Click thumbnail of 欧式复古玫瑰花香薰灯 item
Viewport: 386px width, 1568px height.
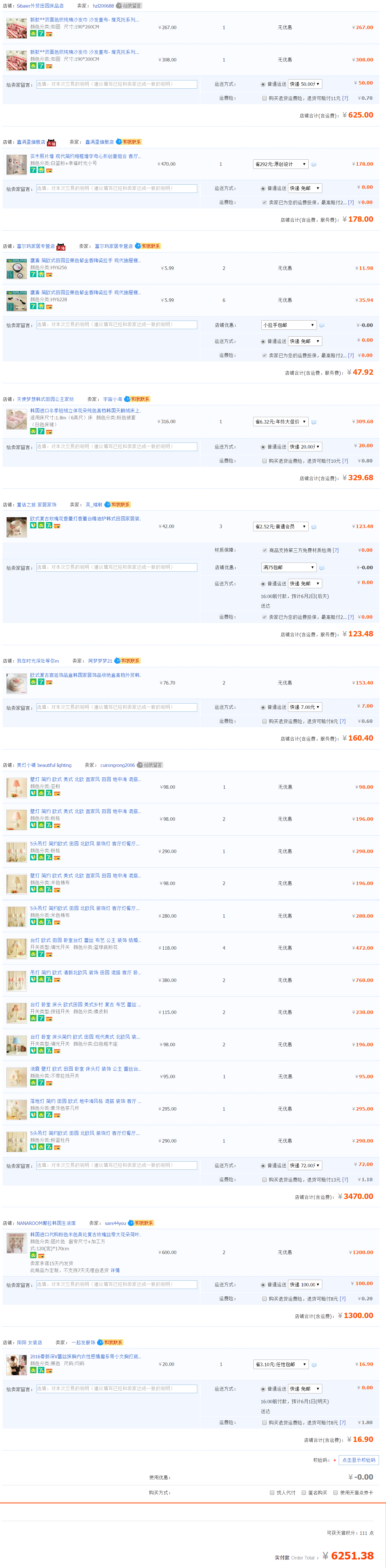click(x=16, y=527)
